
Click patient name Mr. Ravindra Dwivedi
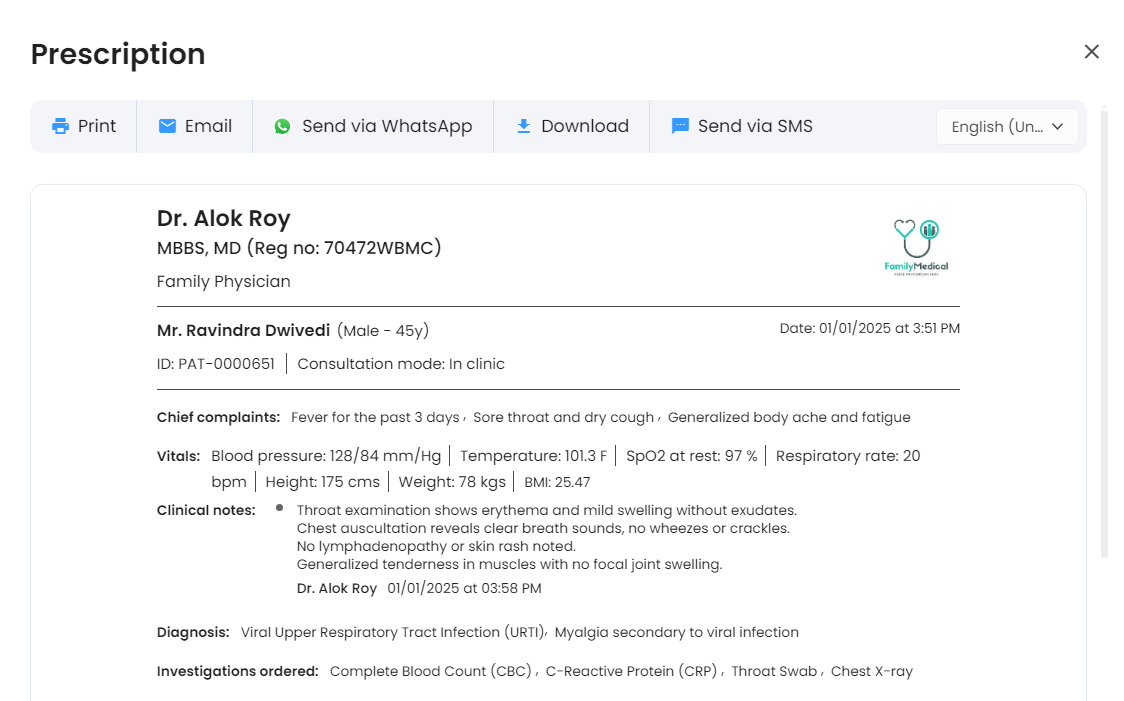click(x=243, y=330)
